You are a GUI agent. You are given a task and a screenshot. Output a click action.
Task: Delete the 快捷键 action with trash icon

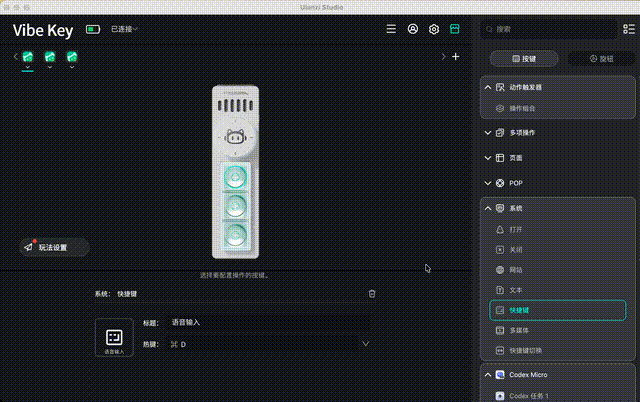[372, 293]
